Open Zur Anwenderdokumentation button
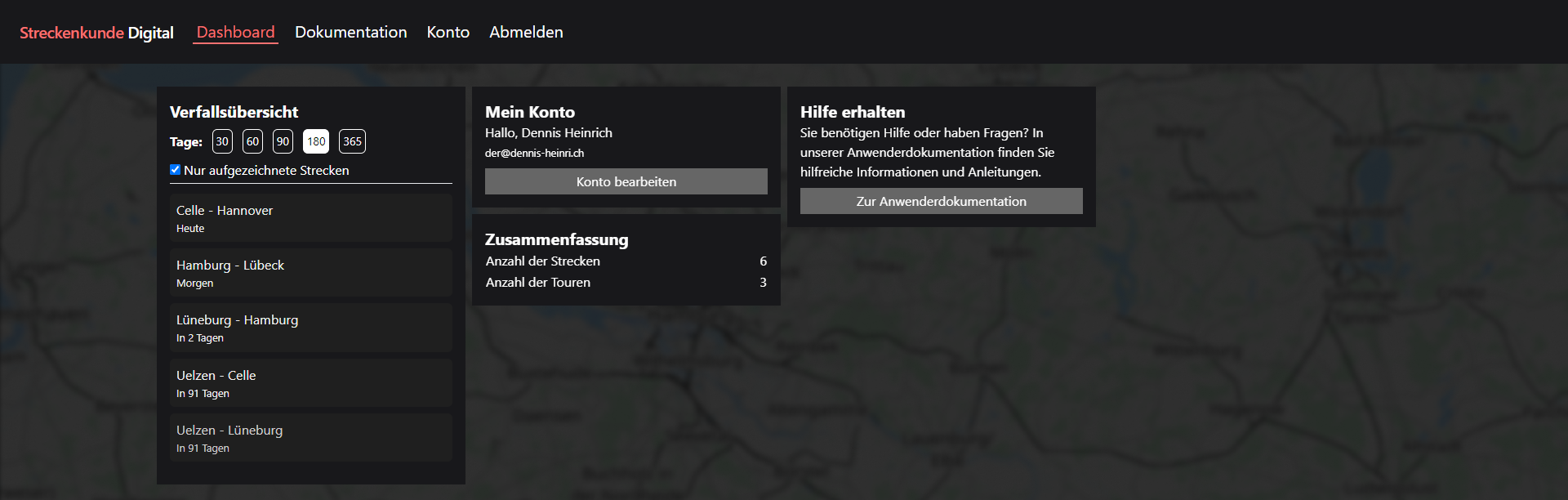The width and height of the screenshot is (1568, 500). point(941,201)
